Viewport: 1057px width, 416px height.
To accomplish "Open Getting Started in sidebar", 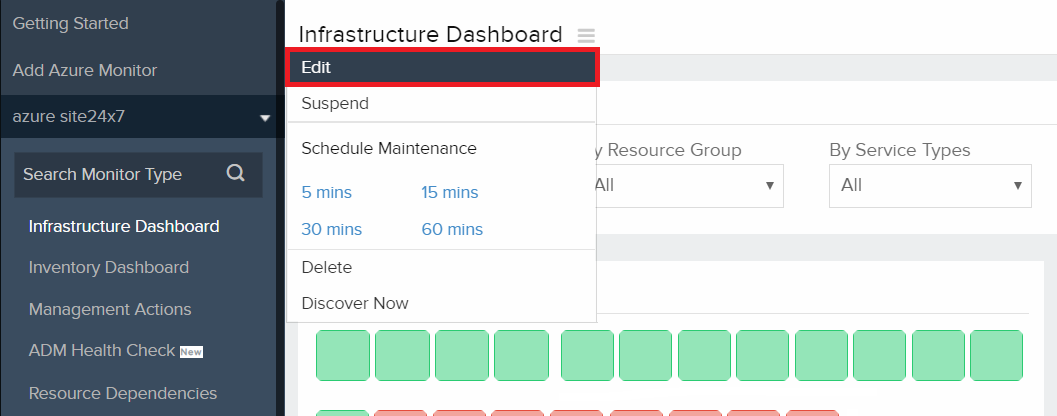I will coord(70,23).
